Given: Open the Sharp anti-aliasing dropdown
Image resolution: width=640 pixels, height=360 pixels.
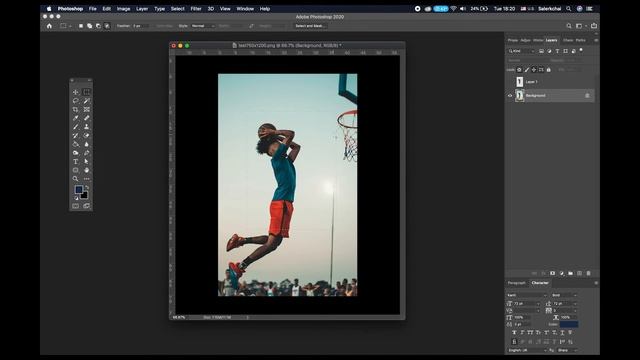Looking at the screenshot, I should click(567, 350).
